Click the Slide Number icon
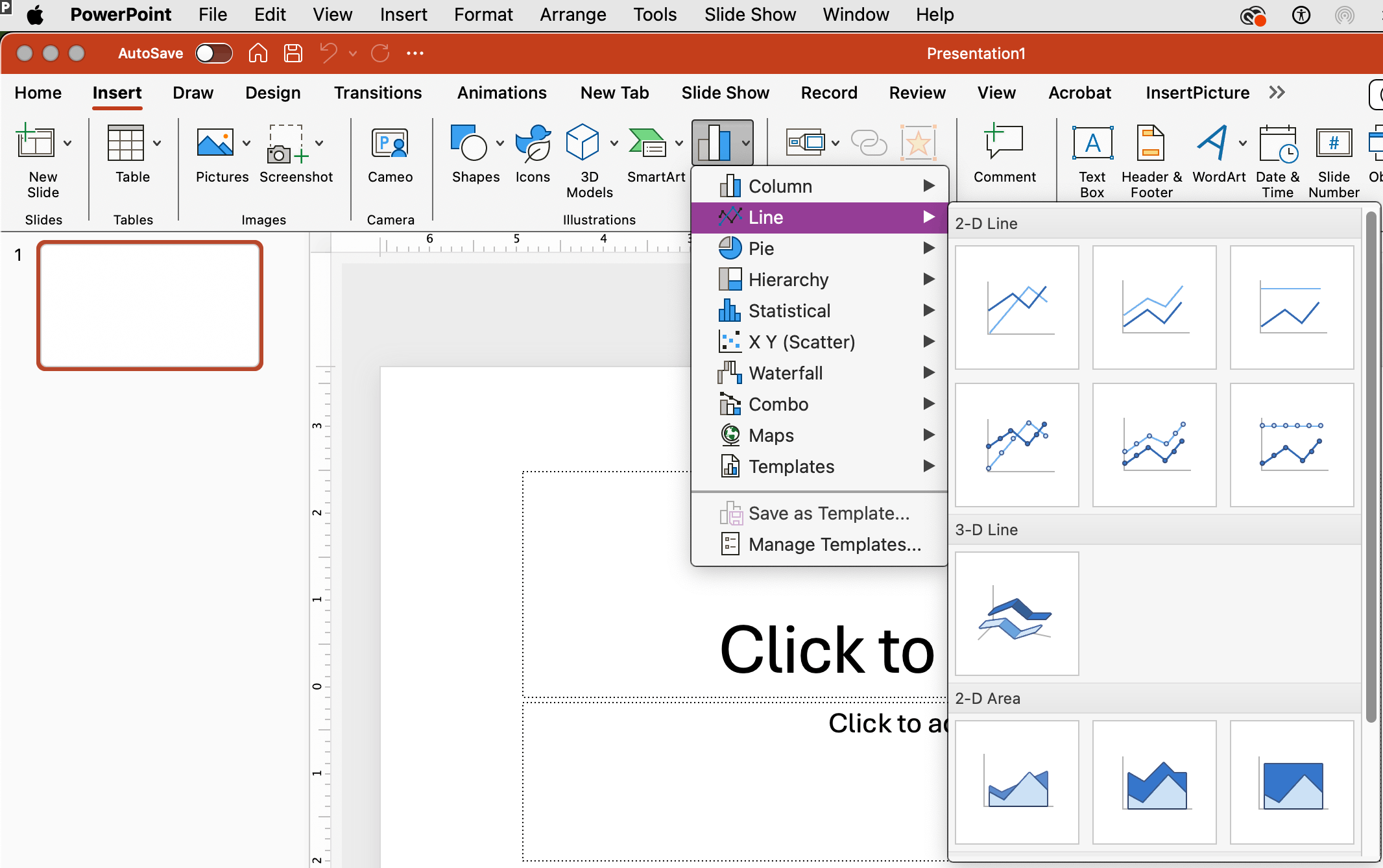This screenshot has height=868, width=1383. (x=1334, y=142)
